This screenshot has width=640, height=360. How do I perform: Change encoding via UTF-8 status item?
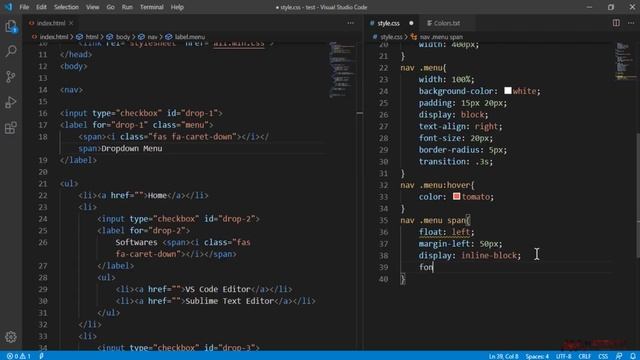(x=563, y=356)
